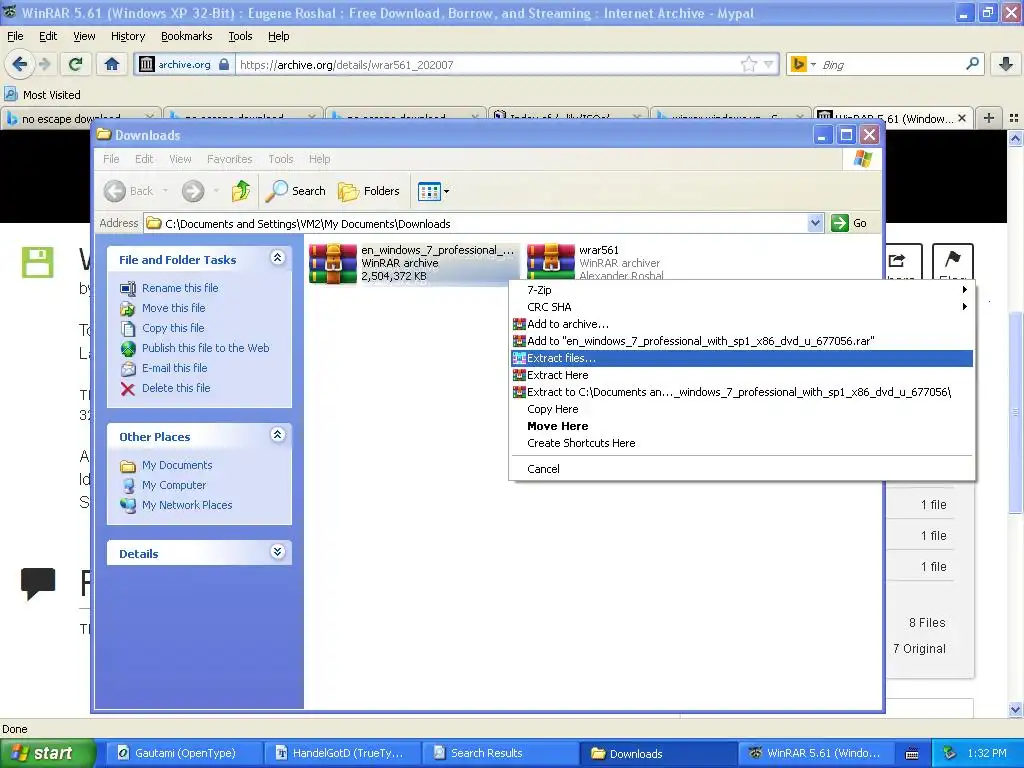
Task: Toggle the Folders pane in Explorer
Action: pyautogui.click(x=369, y=191)
